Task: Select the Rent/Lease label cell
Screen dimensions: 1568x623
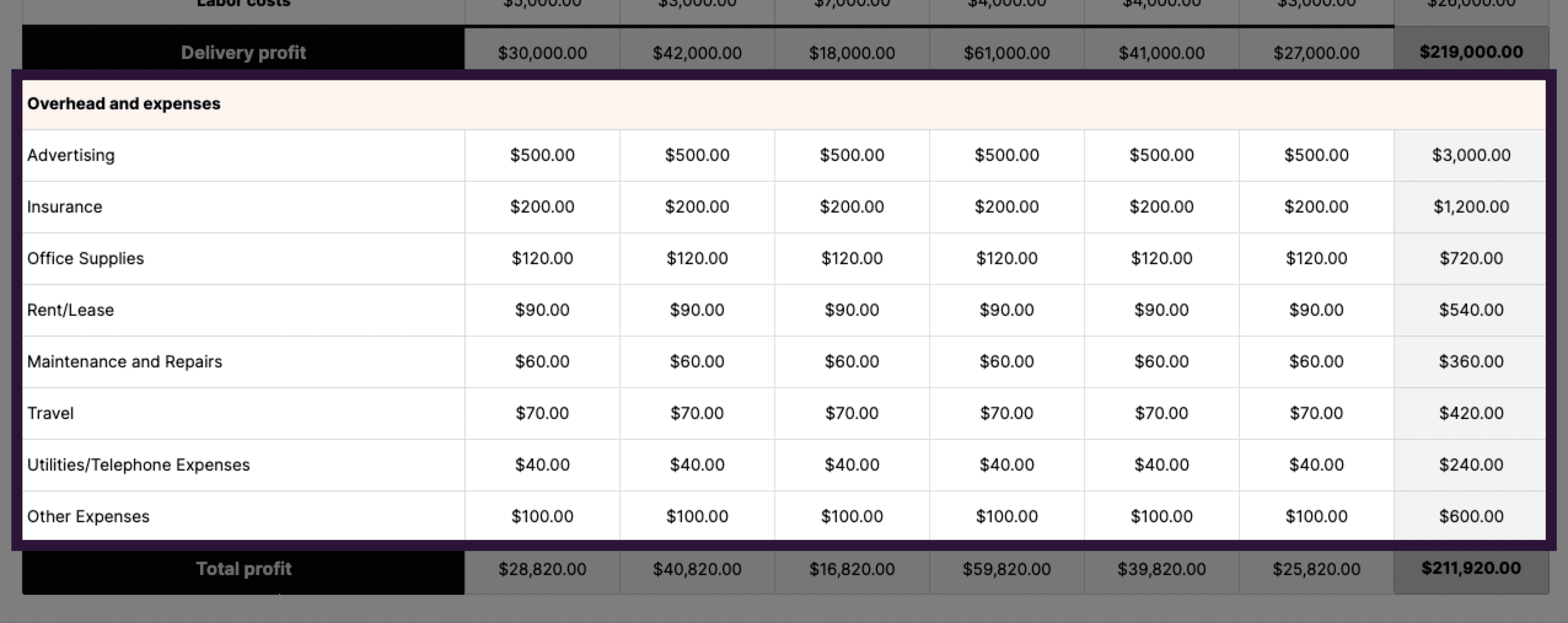Action: (71, 310)
